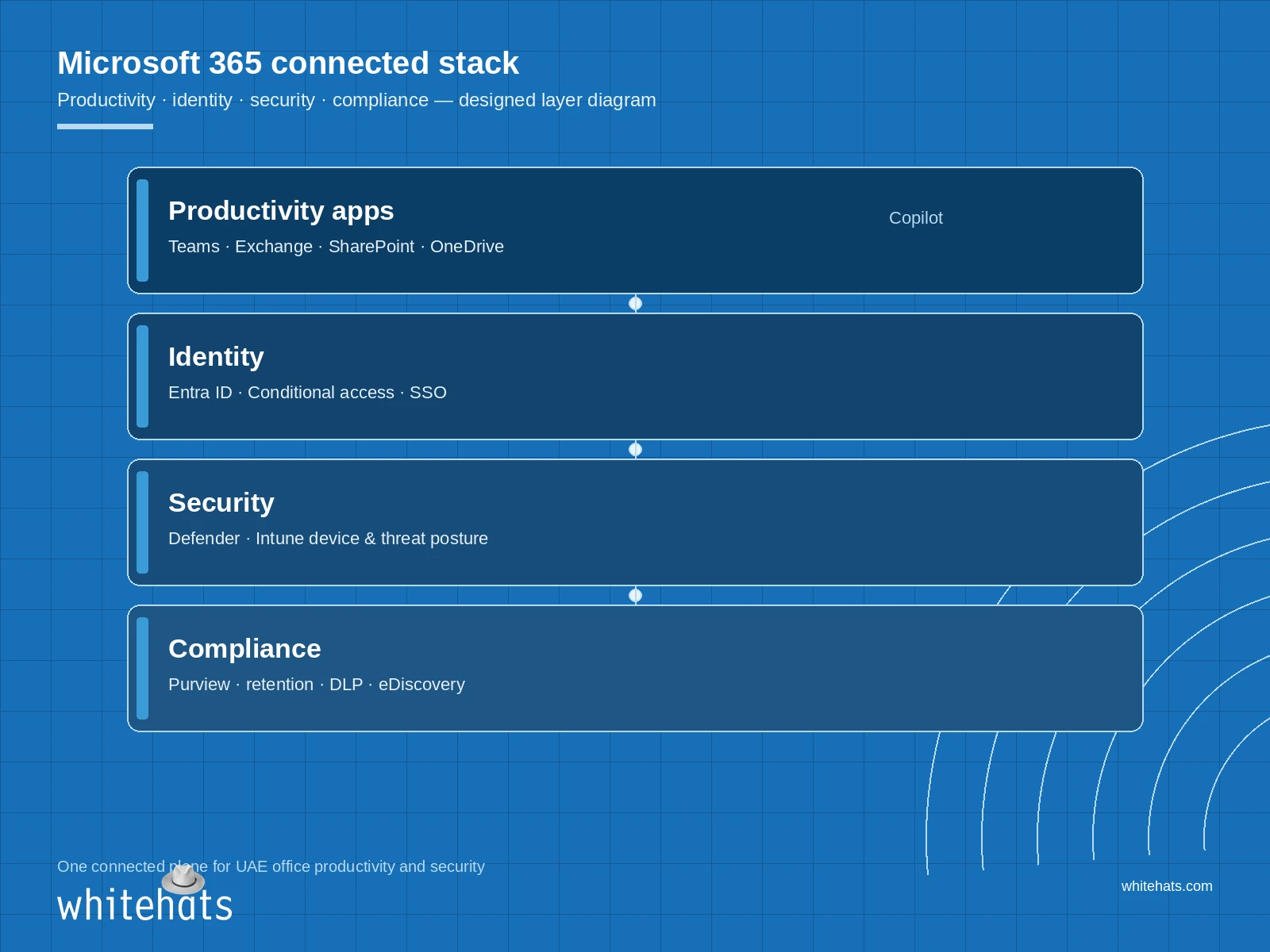Click the connector dot between Productivity apps and Identity
This screenshot has height=952, width=1270.
(635, 303)
